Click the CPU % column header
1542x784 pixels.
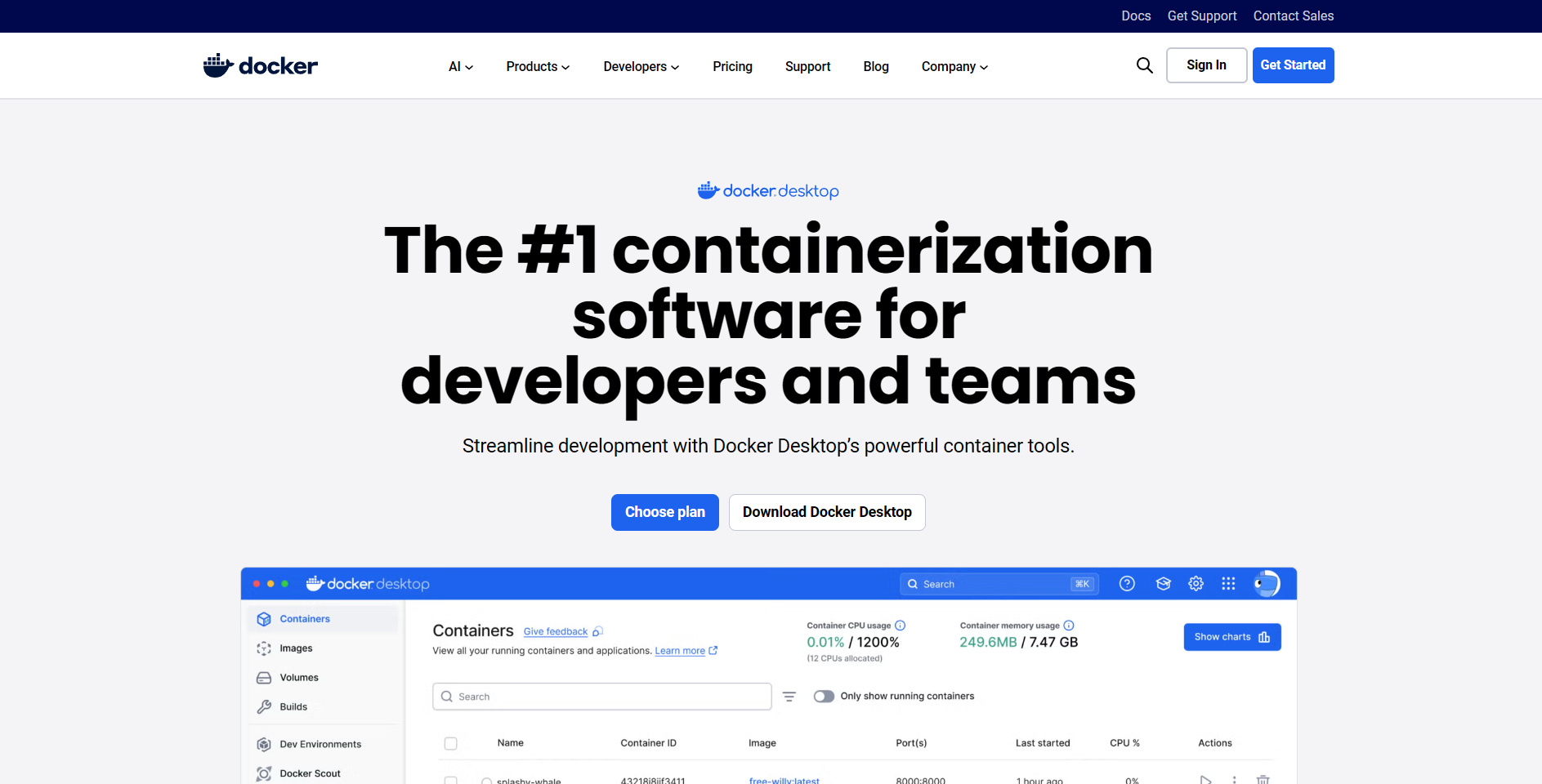click(1124, 743)
